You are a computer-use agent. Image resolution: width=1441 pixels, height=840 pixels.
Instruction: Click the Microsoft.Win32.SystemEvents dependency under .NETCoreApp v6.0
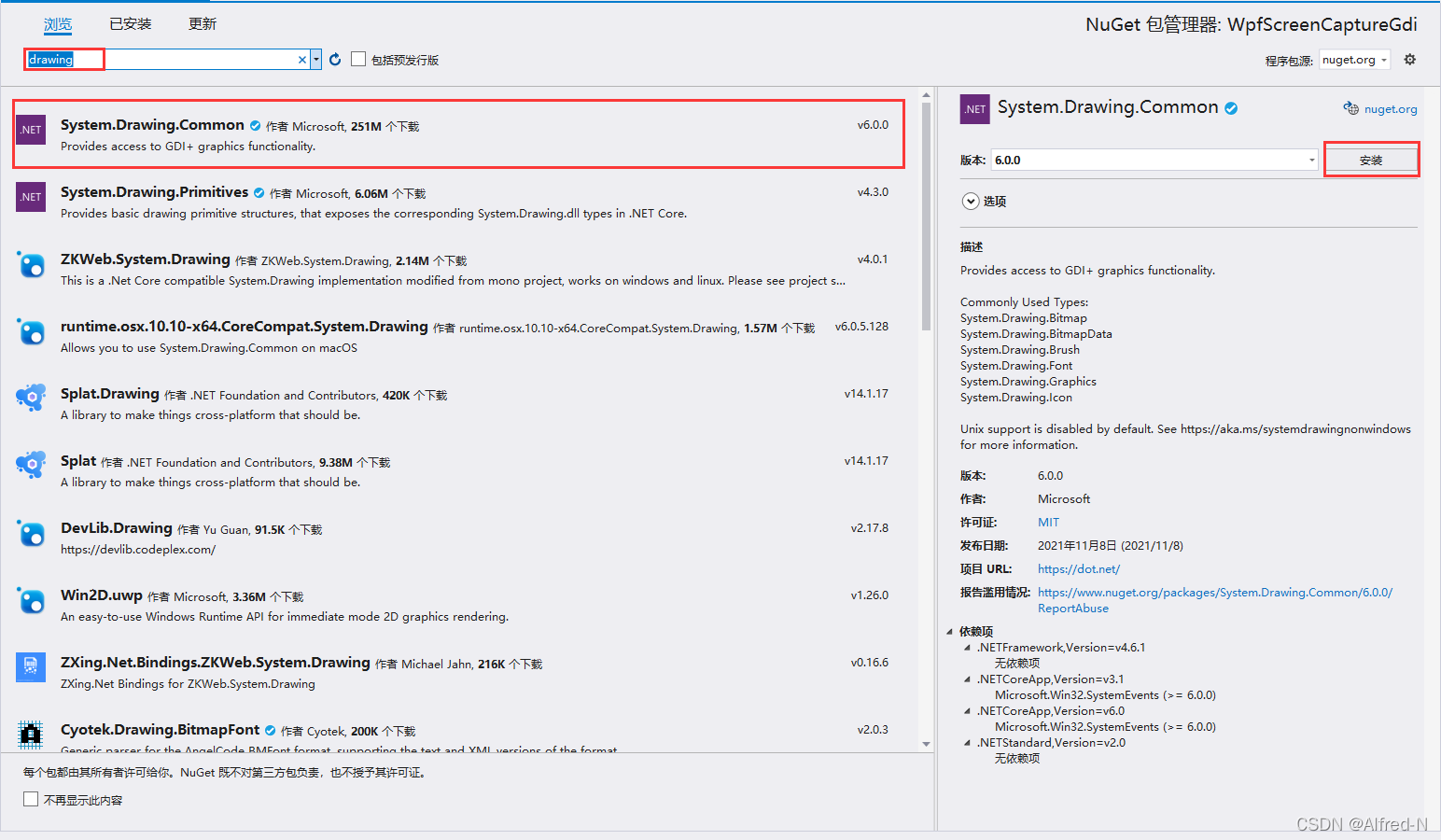1105,727
